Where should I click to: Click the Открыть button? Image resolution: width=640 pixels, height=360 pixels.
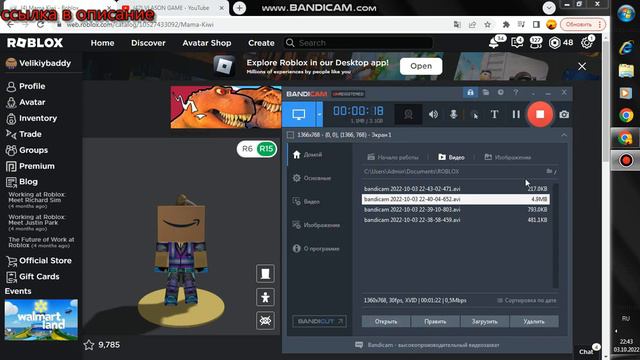coord(386,321)
